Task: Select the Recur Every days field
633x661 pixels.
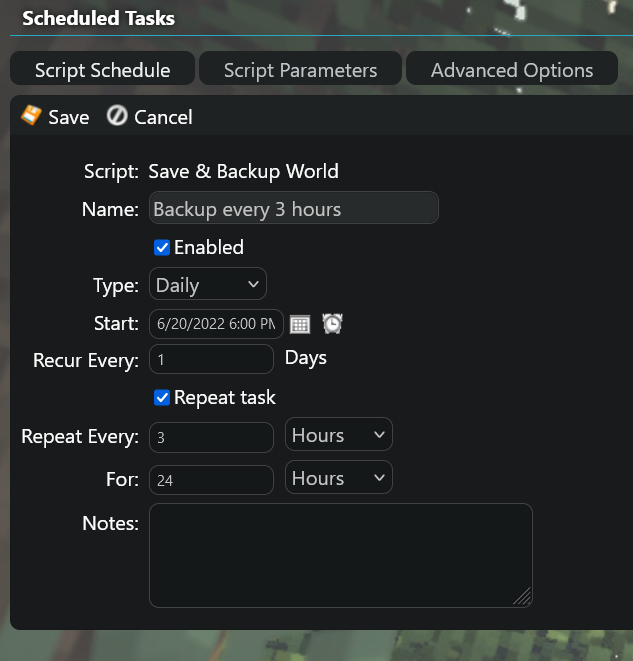Action: (211, 359)
